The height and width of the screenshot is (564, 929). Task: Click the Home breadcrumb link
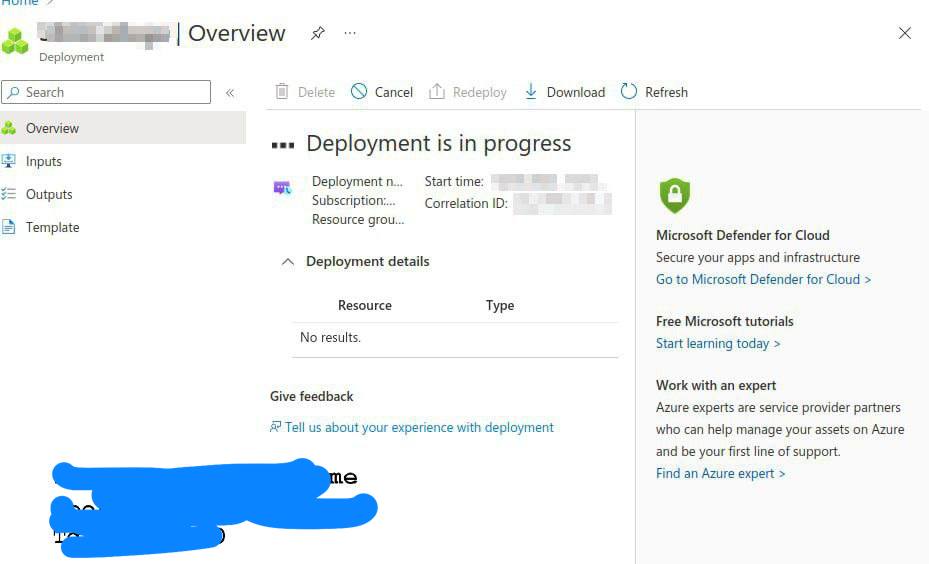(21, 2)
